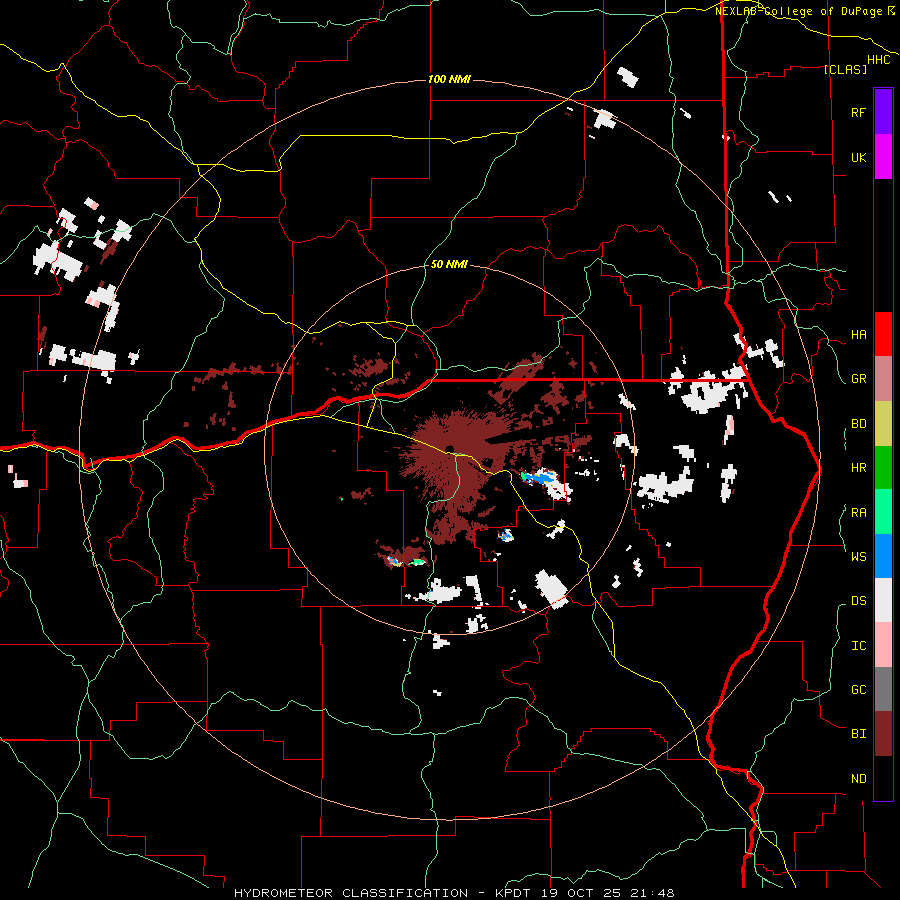This screenshot has width=900, height=900.
Task: Click the DS legend label
Action: point(858,600)
